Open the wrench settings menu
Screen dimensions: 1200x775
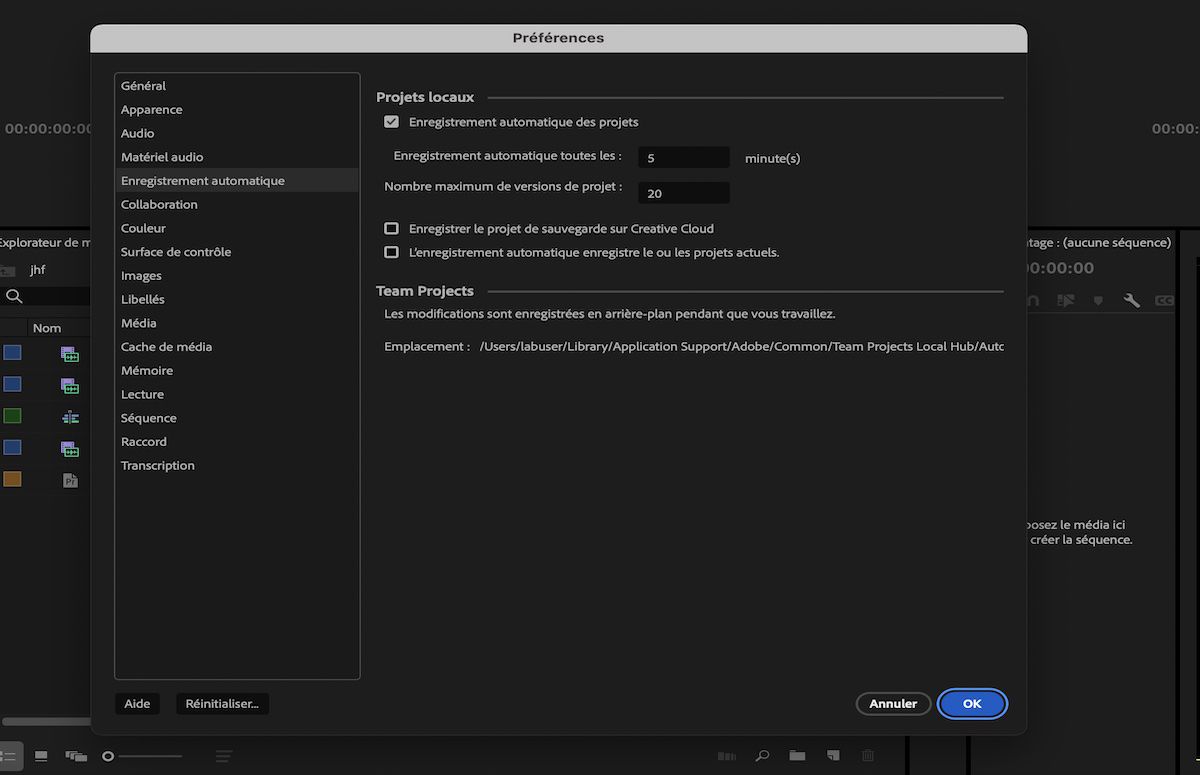[x=1133, y=300]
